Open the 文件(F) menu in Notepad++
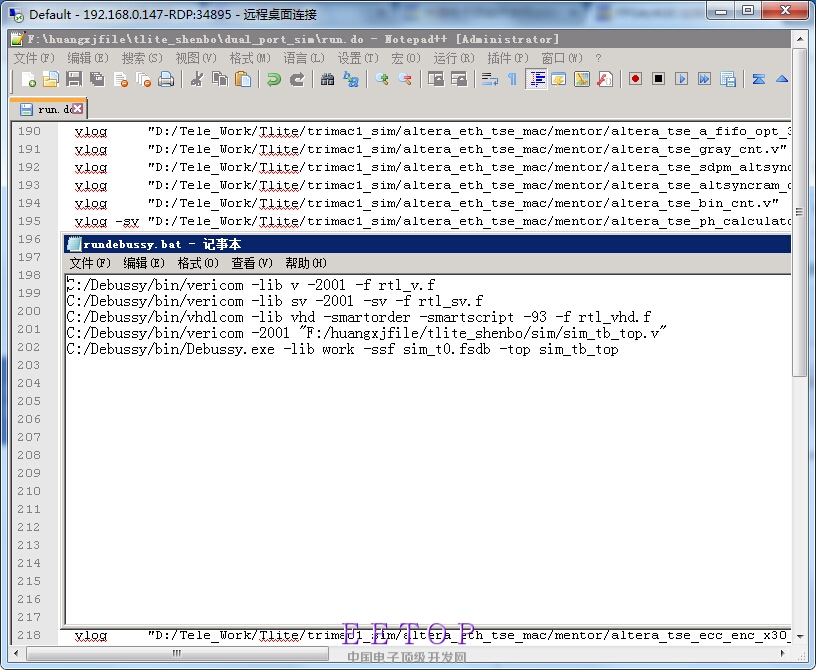 coord(34,58)
